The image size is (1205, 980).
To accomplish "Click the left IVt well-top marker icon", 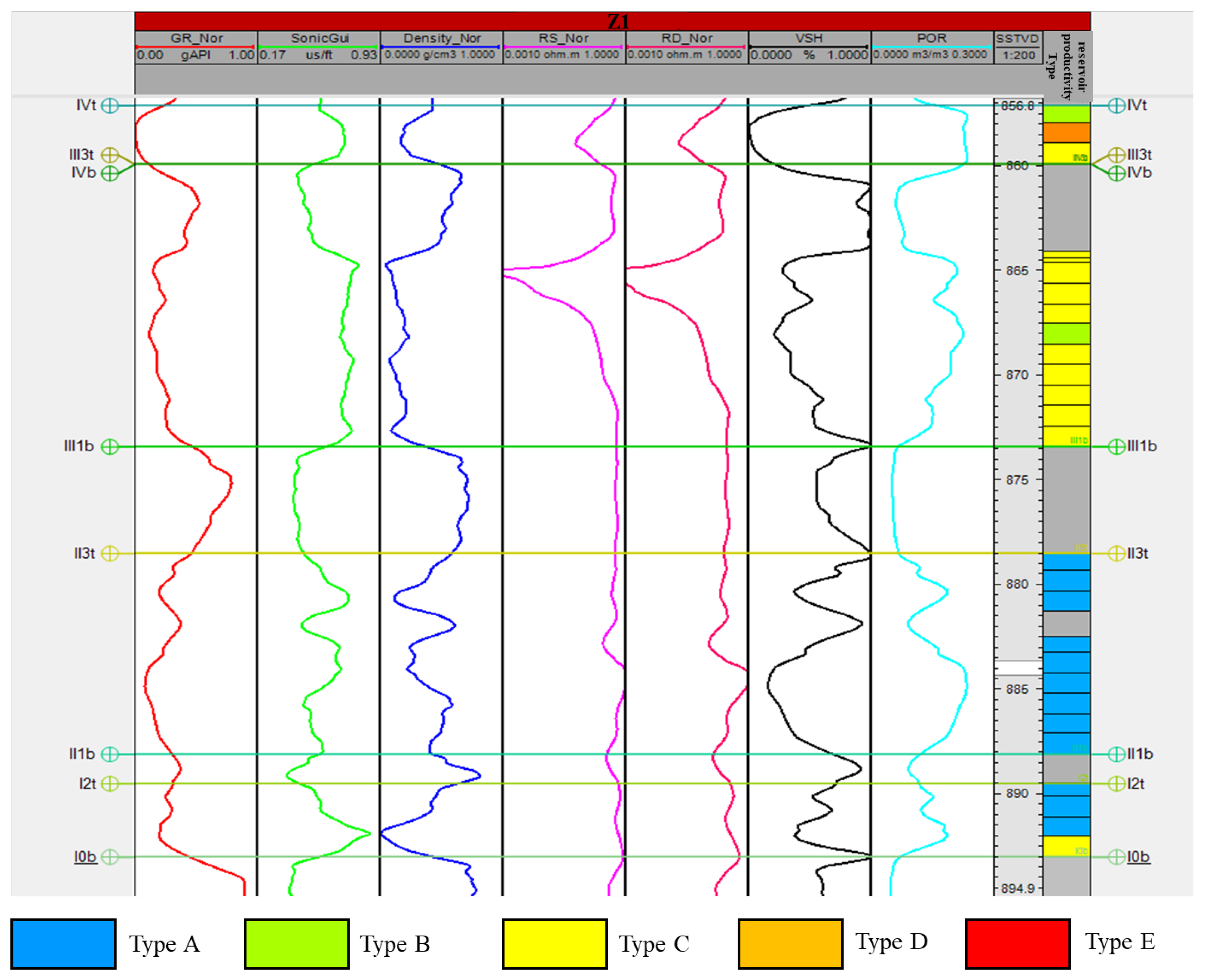I will (110, 106).
